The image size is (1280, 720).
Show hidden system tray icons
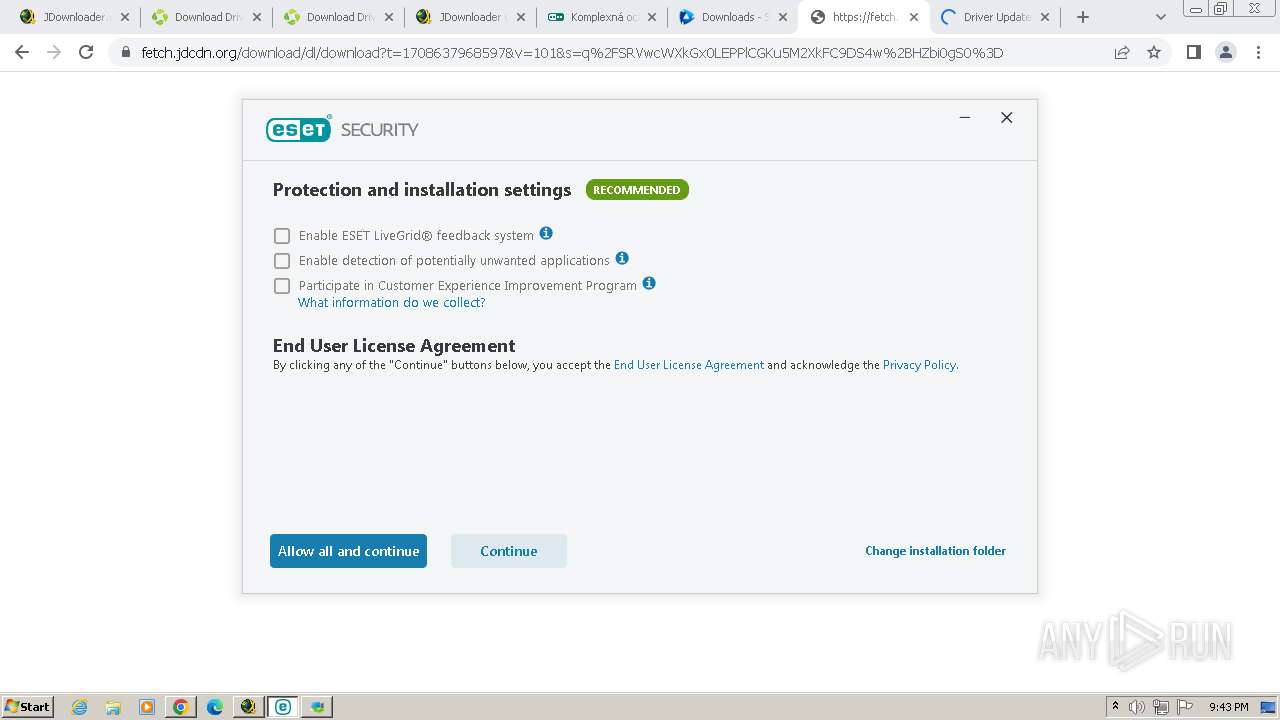[1115, 707]
